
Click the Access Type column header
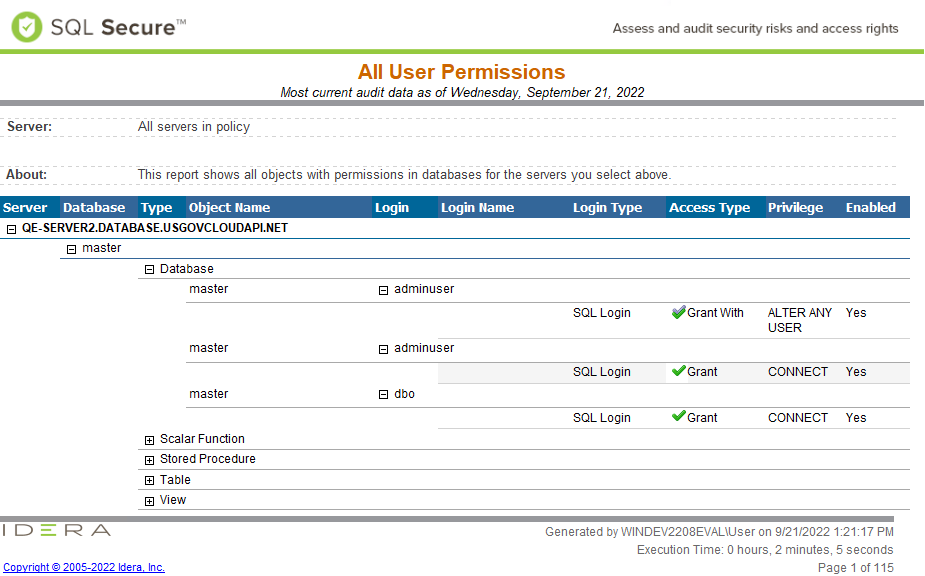pos(709,208)
